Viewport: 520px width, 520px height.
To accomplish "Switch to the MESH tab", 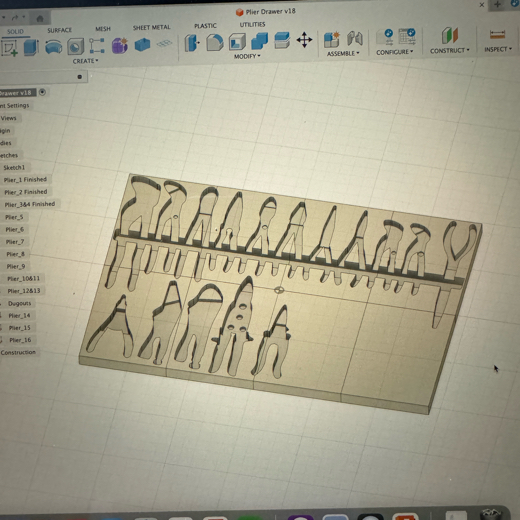I will pyautogui.click(x=103, y=29).
